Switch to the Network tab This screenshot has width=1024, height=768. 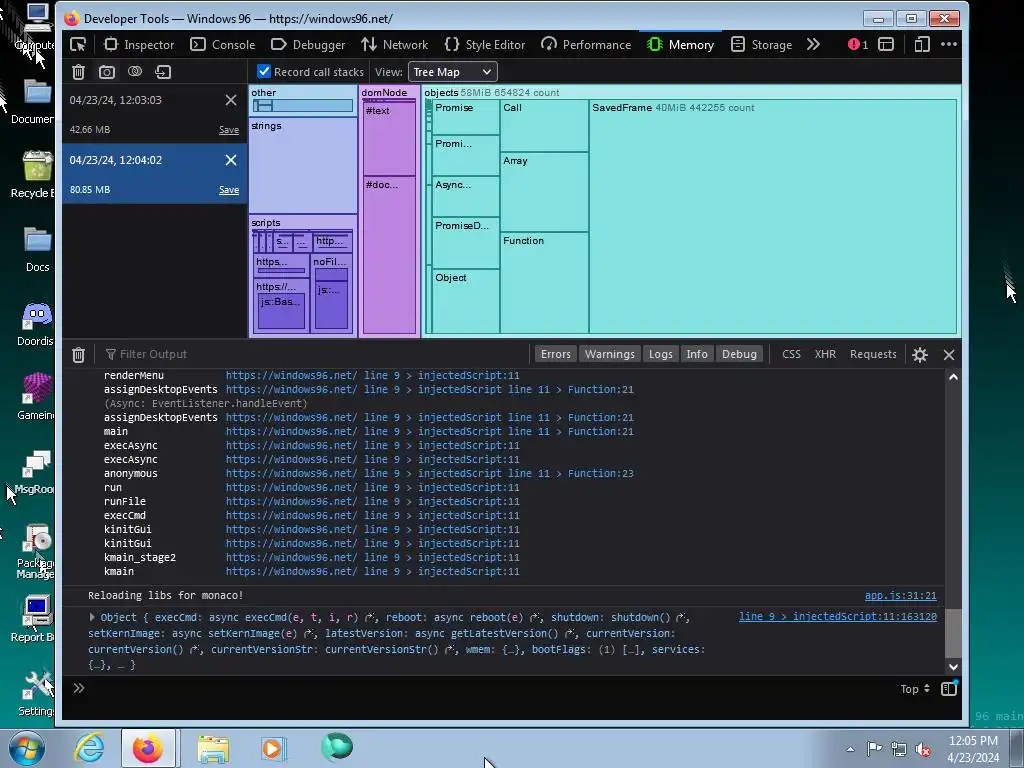click(x=394, y=44)
